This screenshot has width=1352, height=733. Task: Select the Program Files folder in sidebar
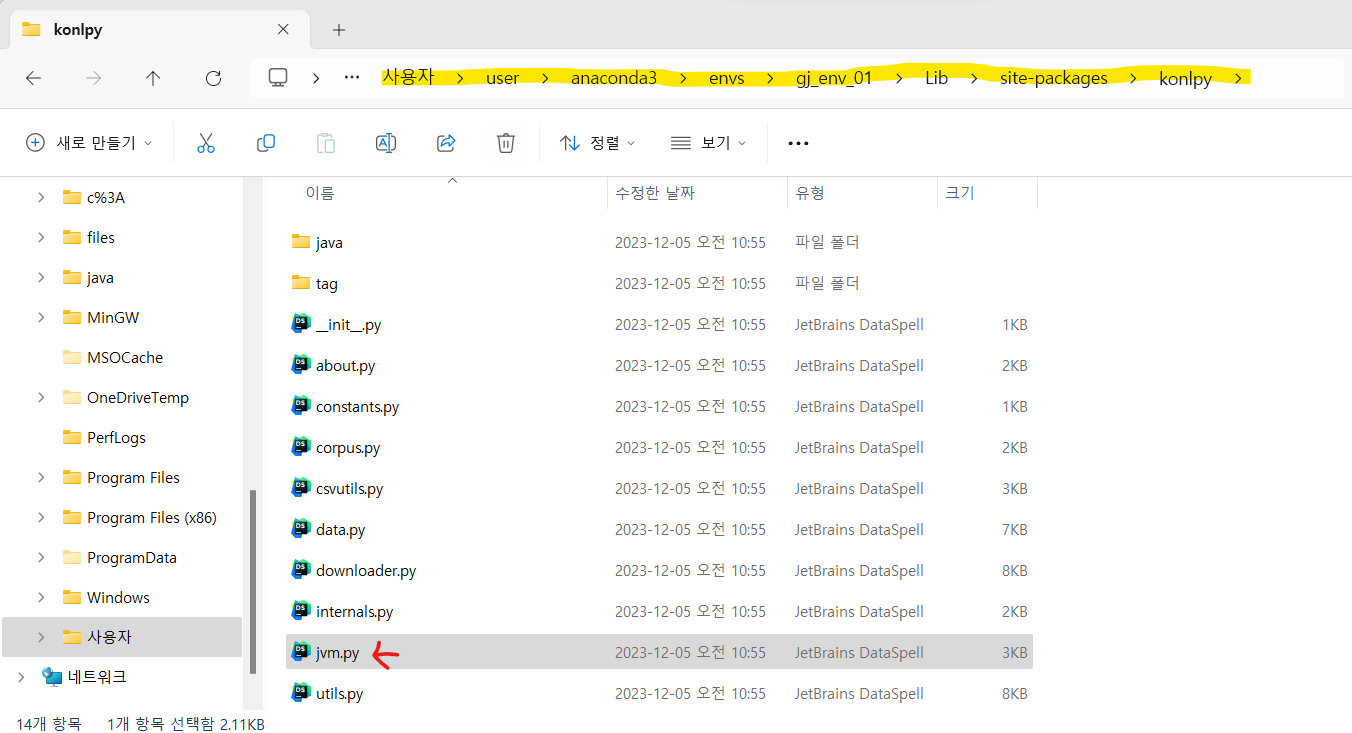click(x=122, y=477)
